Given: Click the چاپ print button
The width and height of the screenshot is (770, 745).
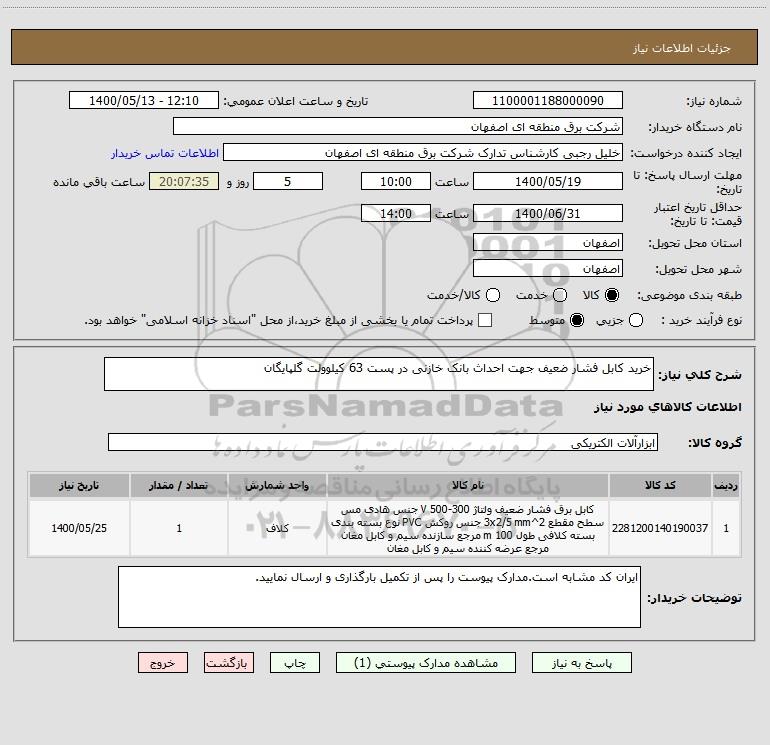Looking at the screenshot, I should click(295, 663).
